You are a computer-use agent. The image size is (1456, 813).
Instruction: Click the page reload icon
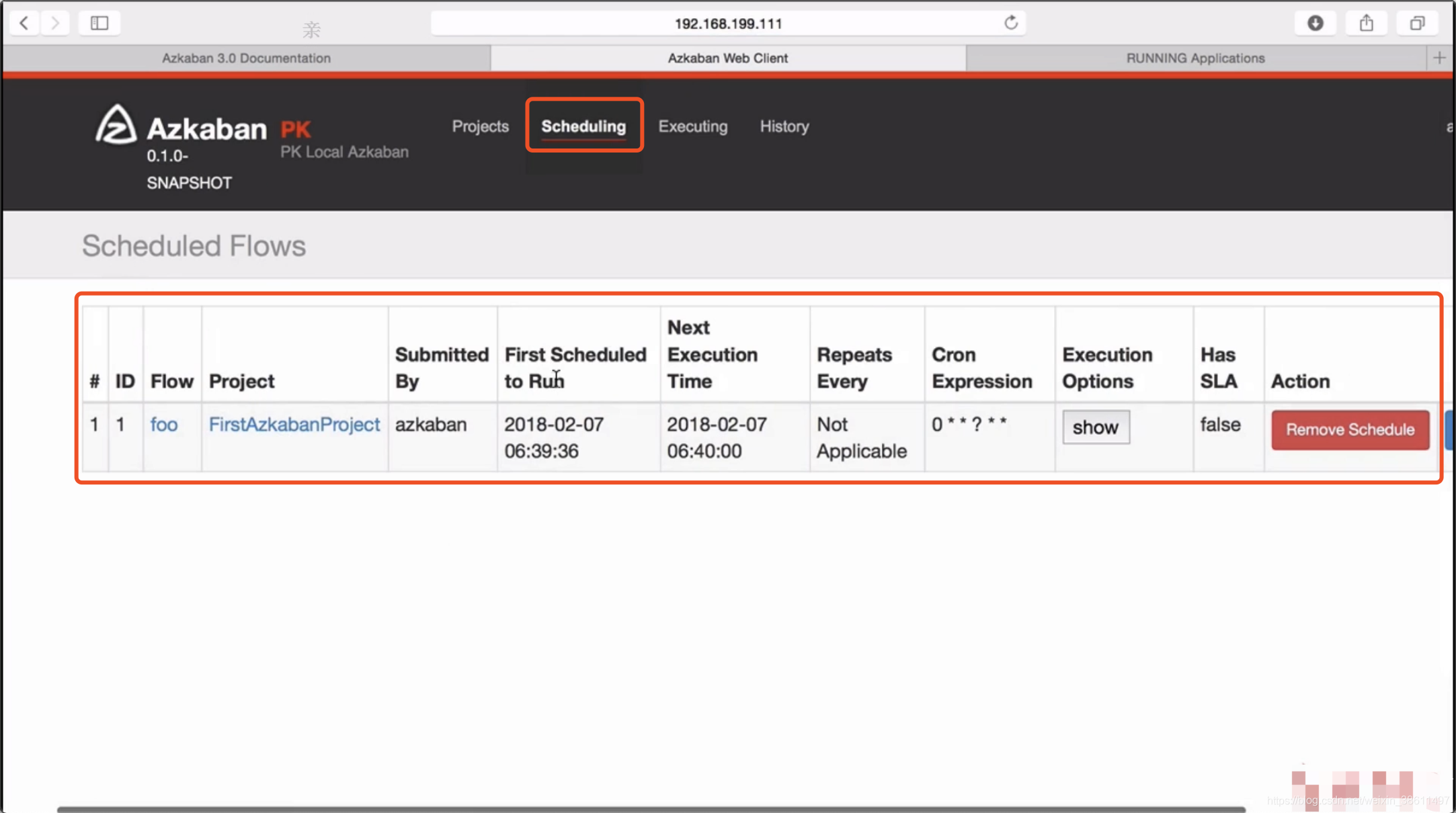[x=1012, y=22]
